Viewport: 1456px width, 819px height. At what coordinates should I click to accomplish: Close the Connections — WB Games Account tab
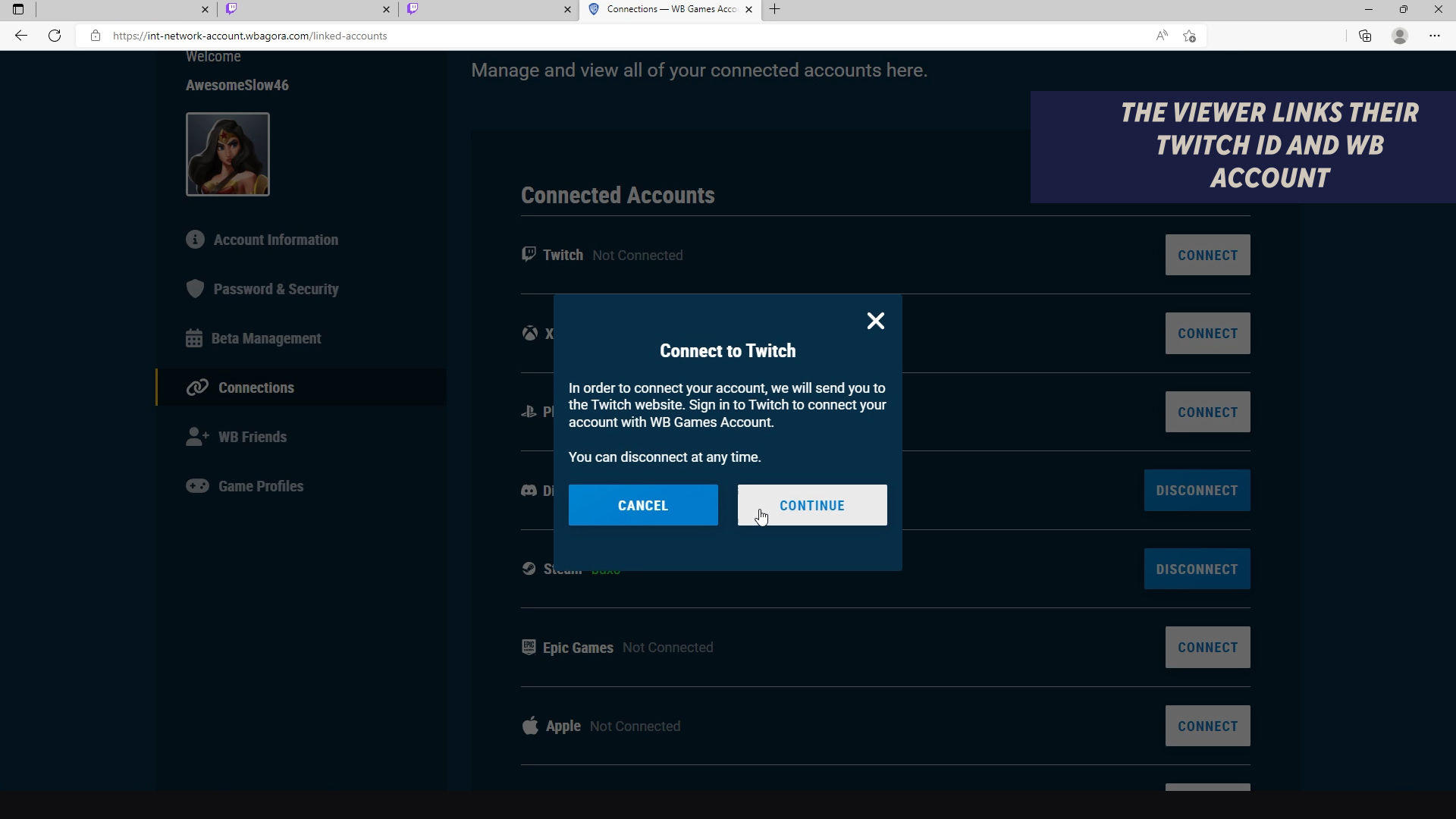pos(749,10)
